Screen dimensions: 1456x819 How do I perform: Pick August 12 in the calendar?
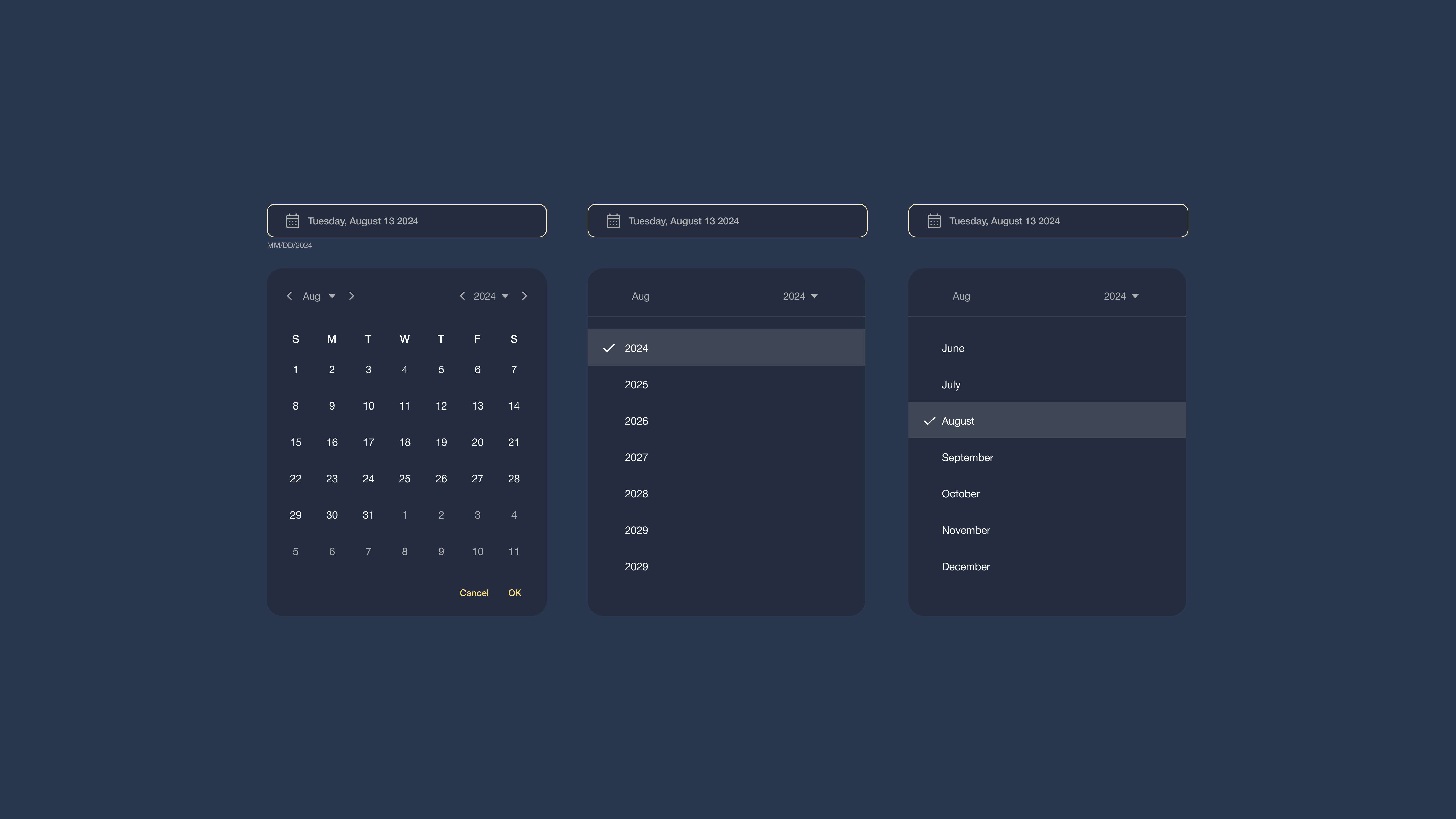point(441,406)
